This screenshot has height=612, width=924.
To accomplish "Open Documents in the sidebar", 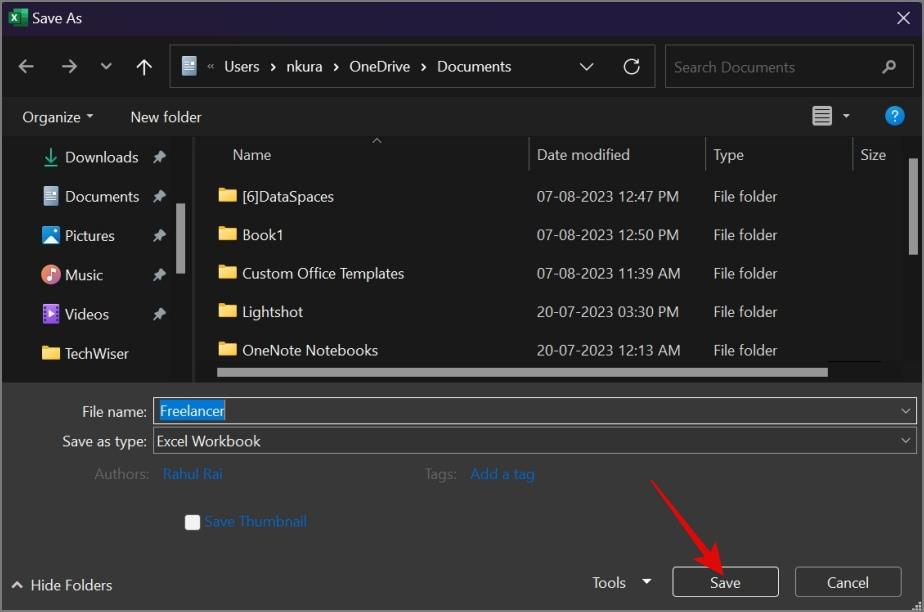I will click(x=91, y=196).
